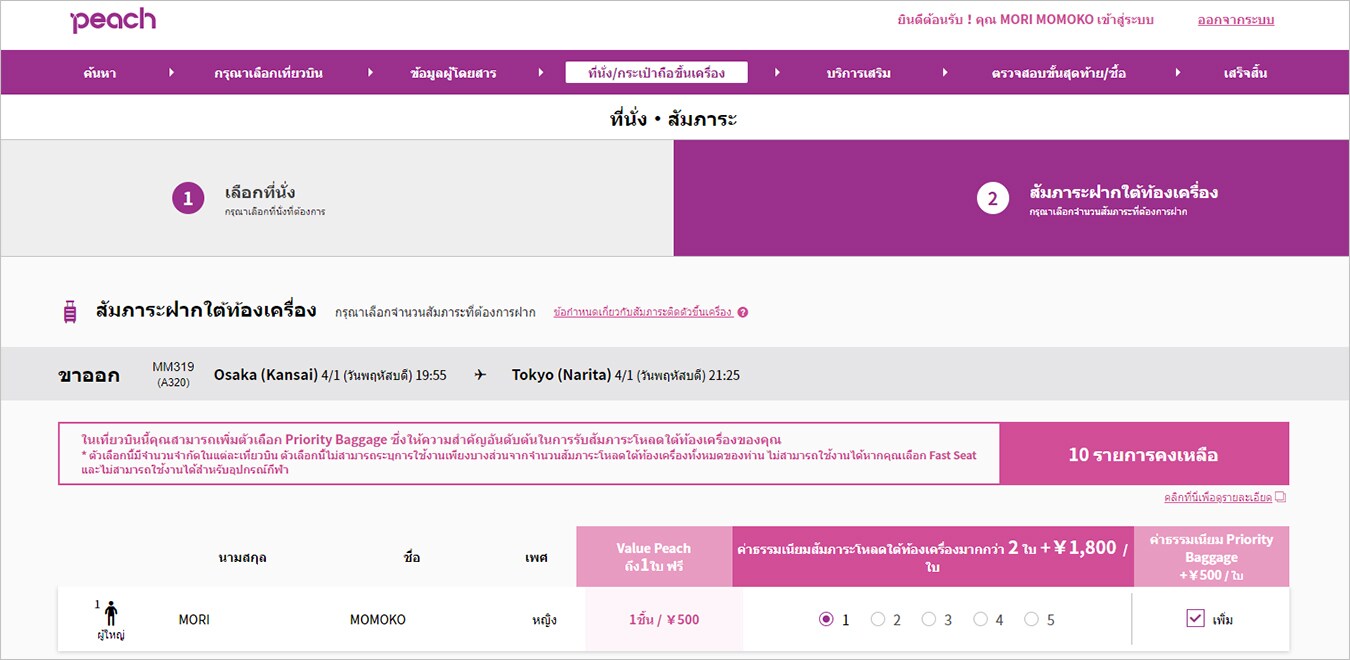Click the Peach logo
The height and width of the screenshot is (660, 1350).
click(113, 20)
